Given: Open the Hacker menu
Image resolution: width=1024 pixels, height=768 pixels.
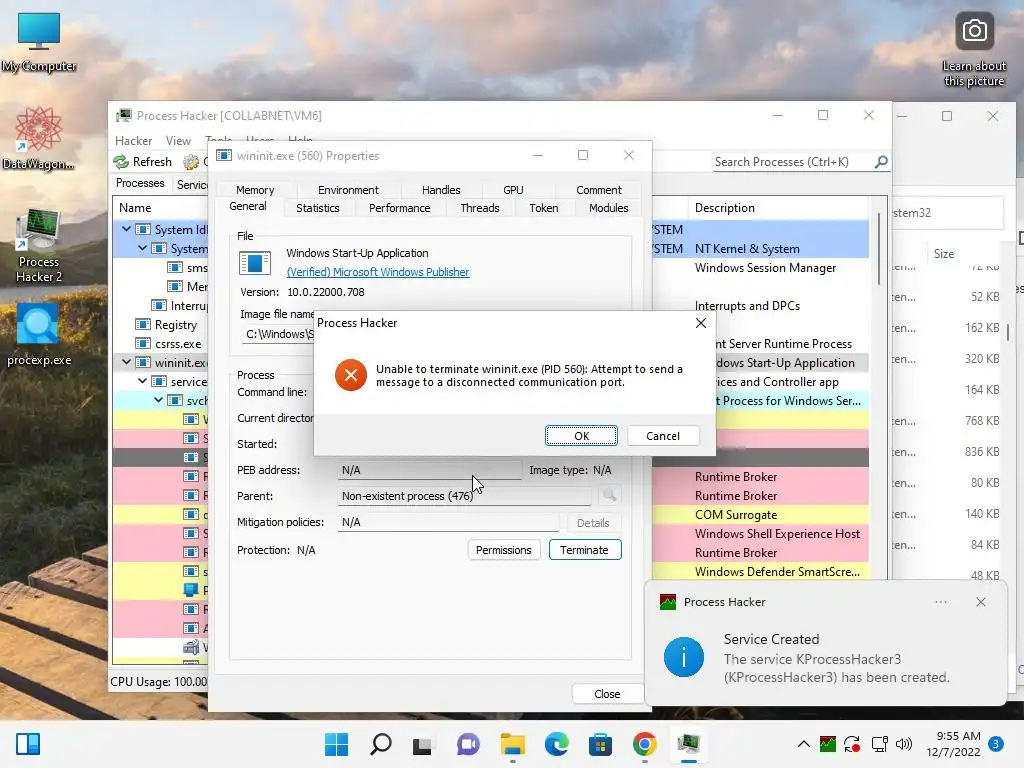Looking at the screenshot, I should (133, 140).
